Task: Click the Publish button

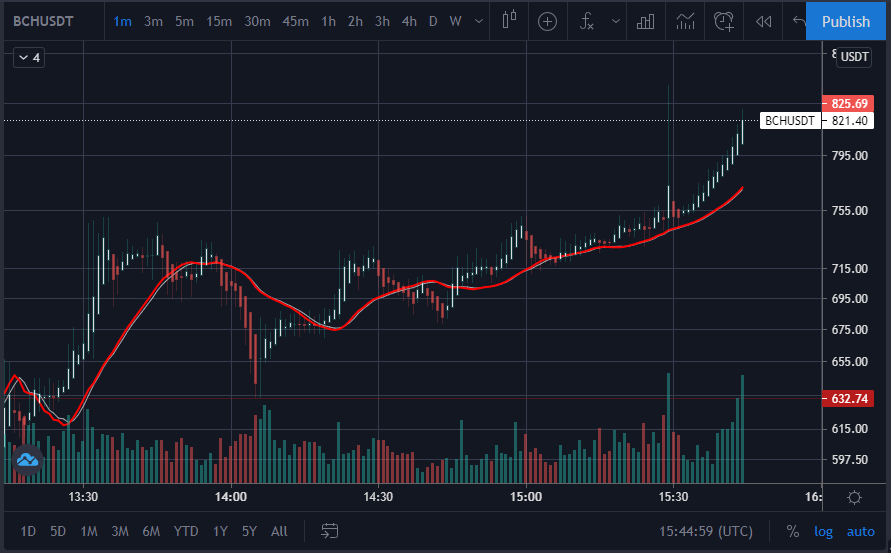Action: (x=846, y=22)
